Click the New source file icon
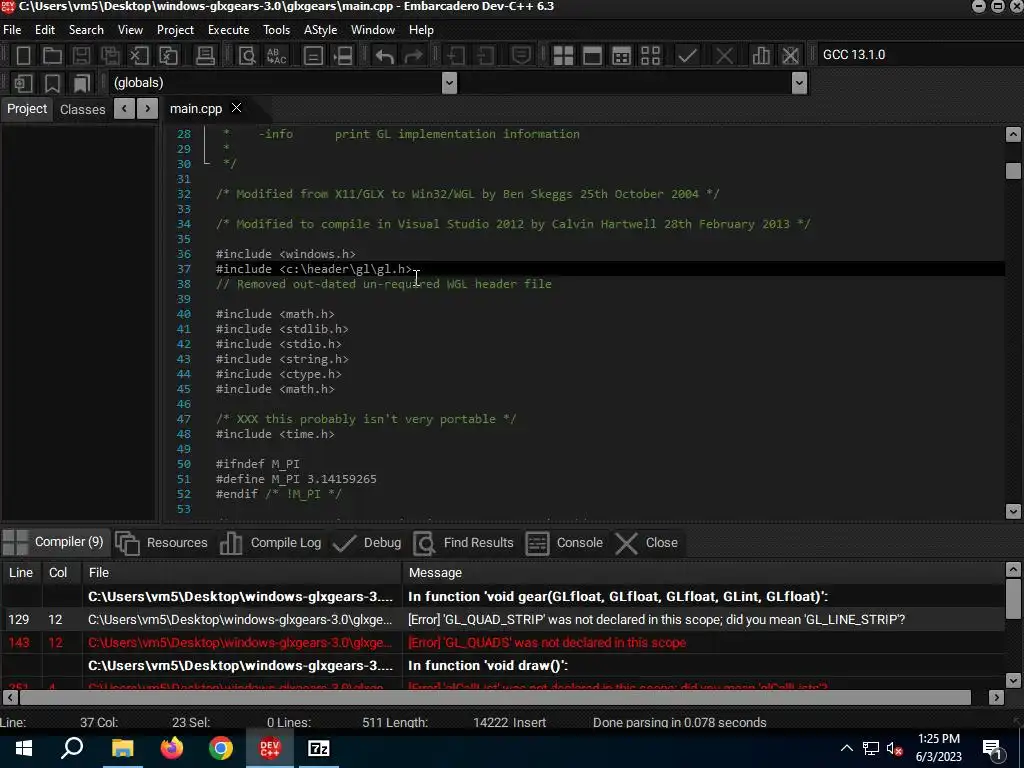 [24, 56]
